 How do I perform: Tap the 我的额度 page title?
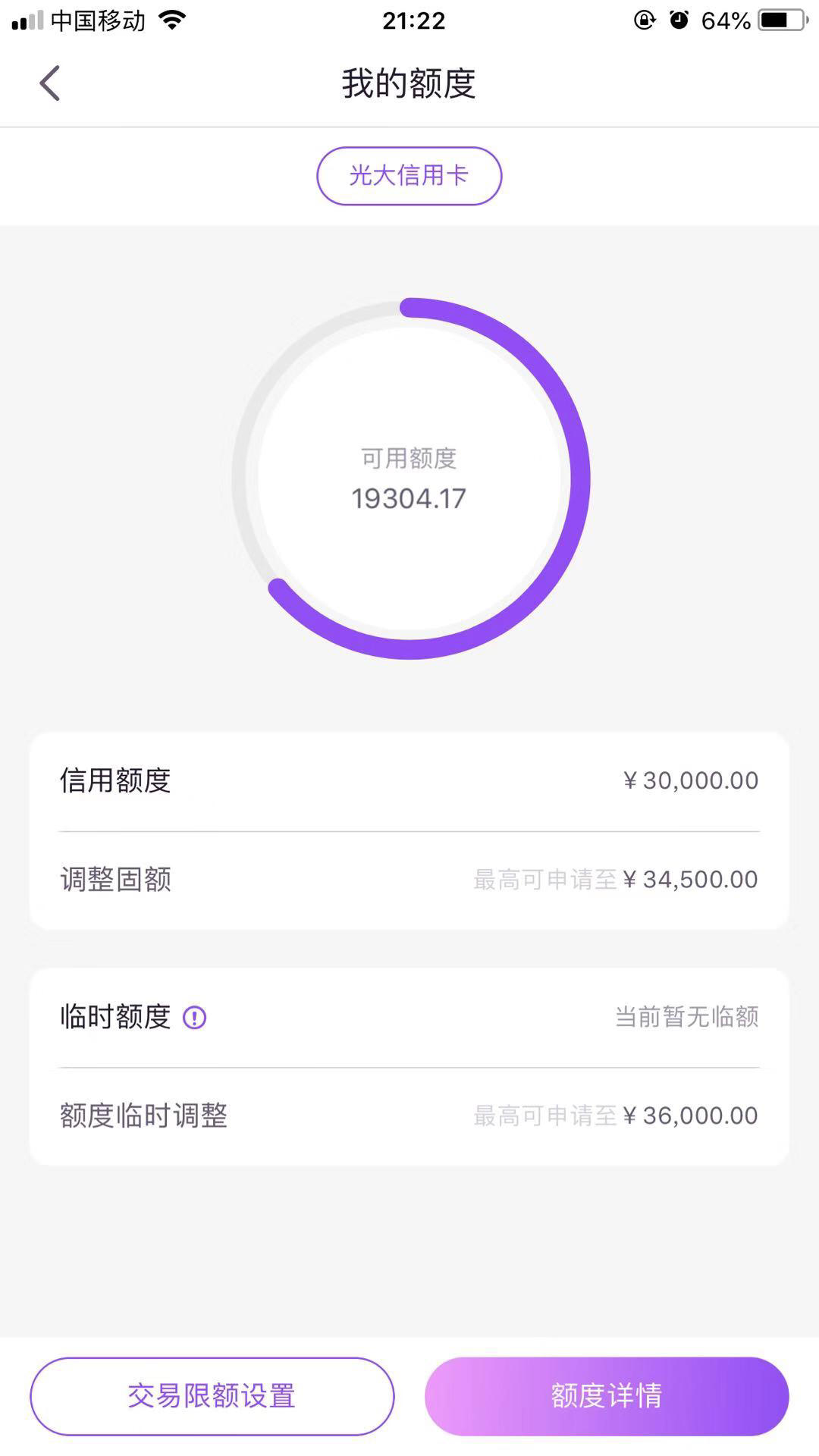(x=409, y=83)
